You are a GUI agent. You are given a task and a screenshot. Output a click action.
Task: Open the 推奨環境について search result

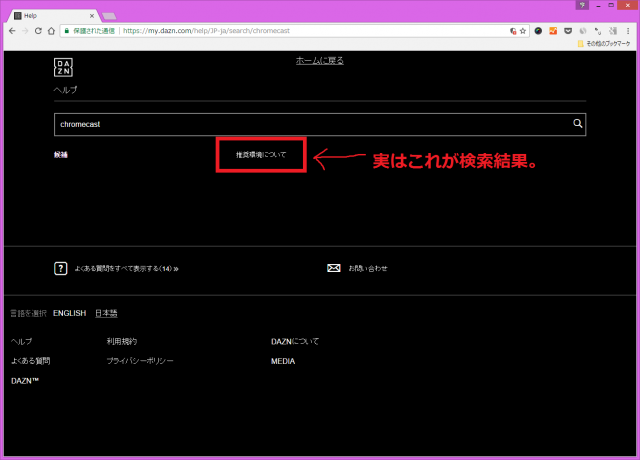261,155
